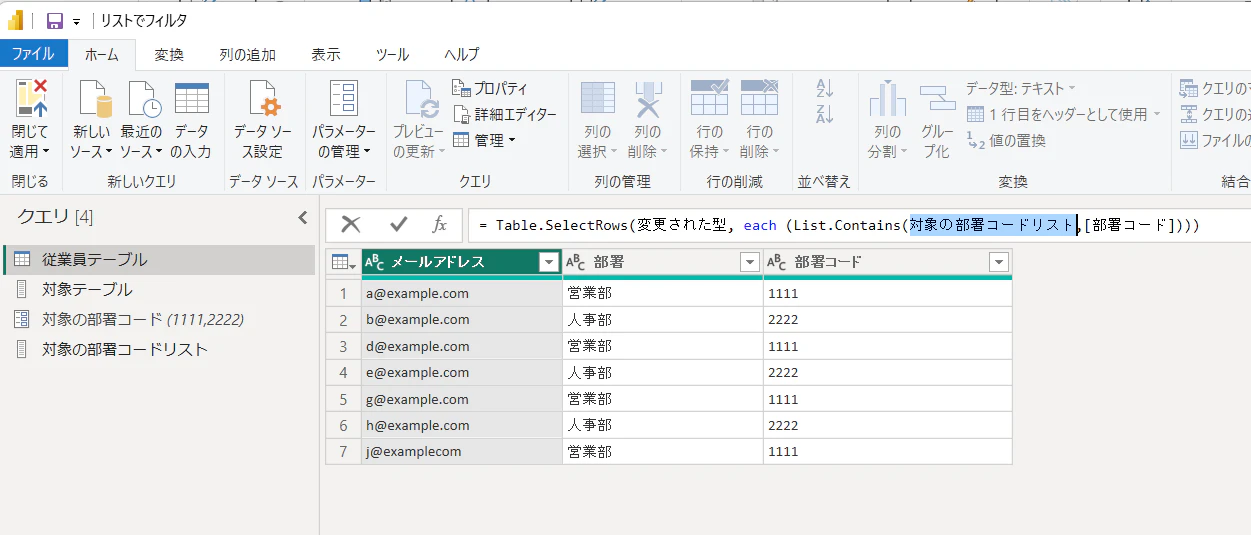
Task: Click 値の置換
Action: point(1007,141)
